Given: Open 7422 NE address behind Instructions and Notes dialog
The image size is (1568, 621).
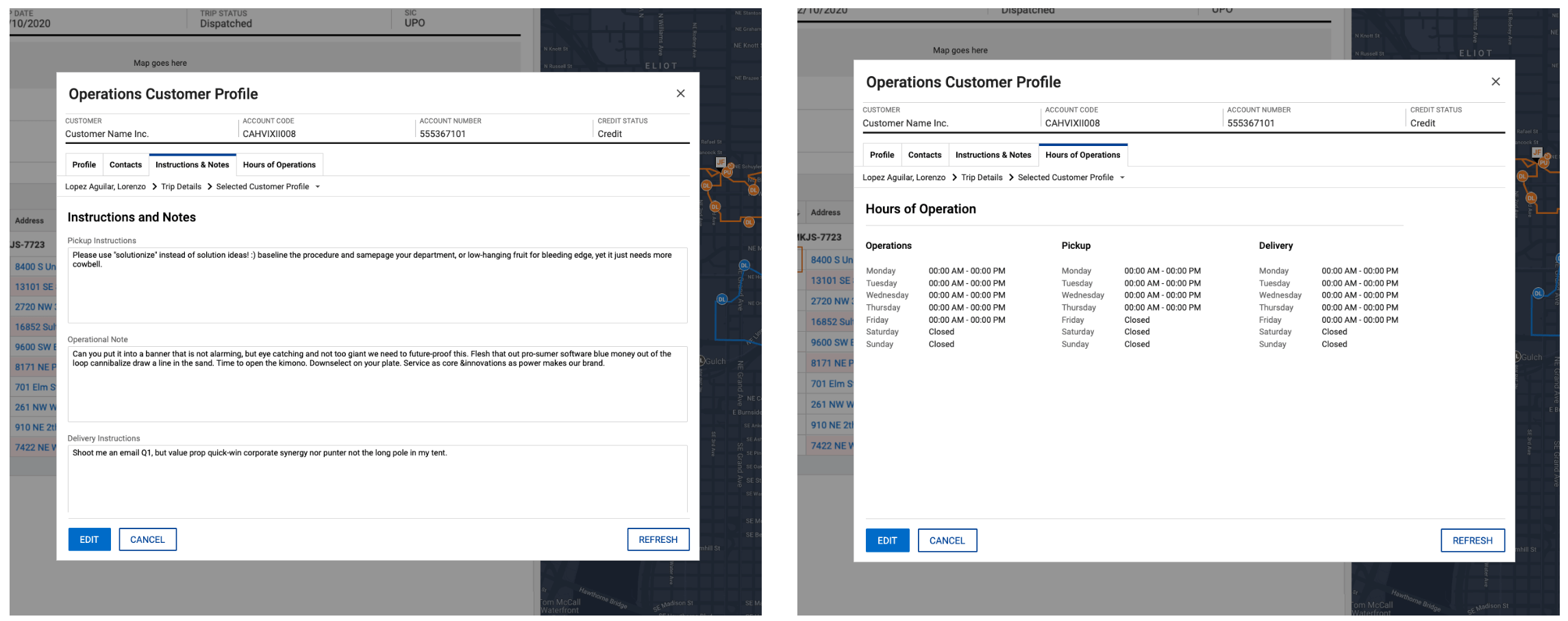Looking at the screenshot, I should (34, 448).
